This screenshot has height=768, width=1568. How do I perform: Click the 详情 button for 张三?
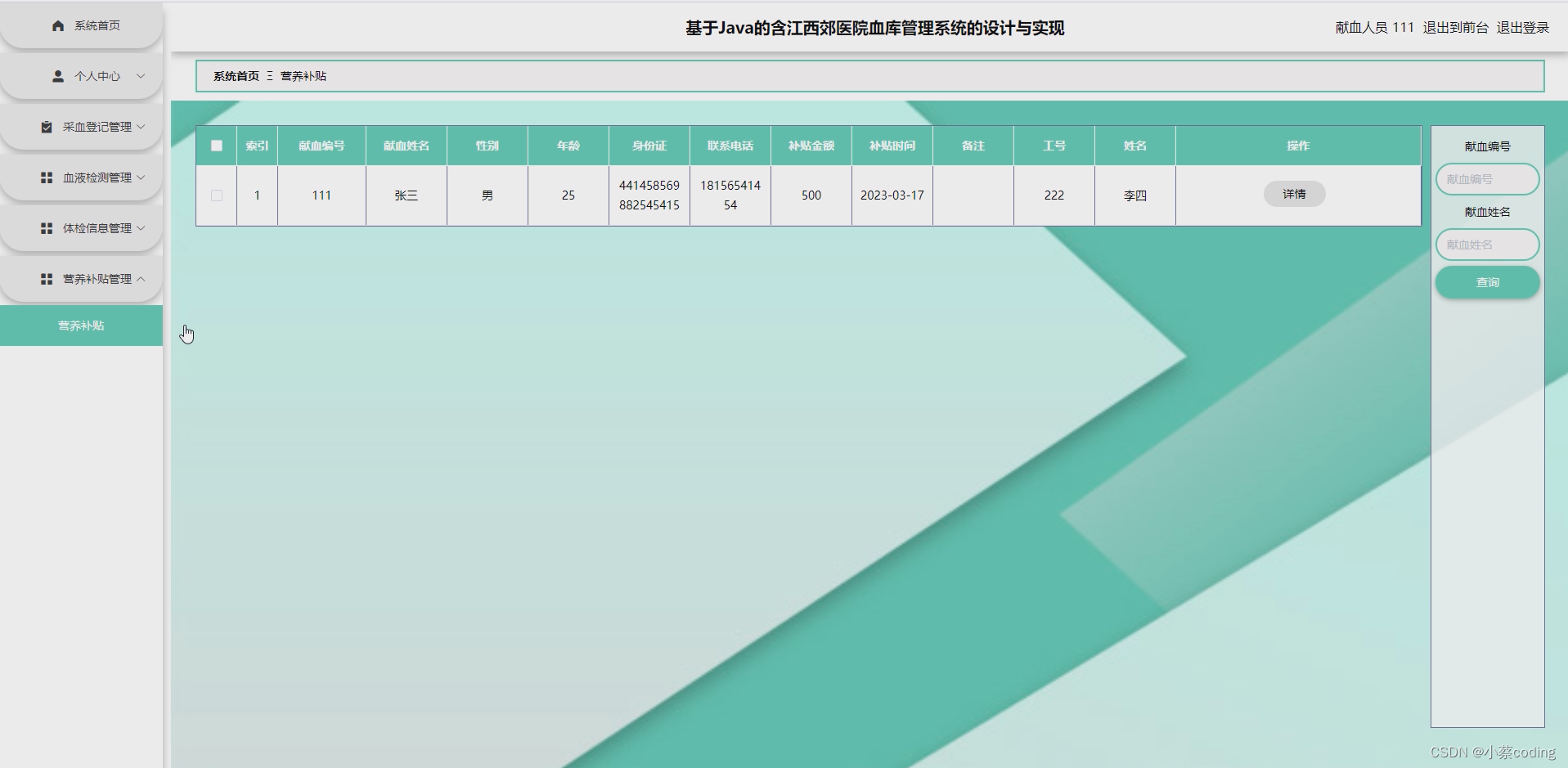tap(1294, 194)
